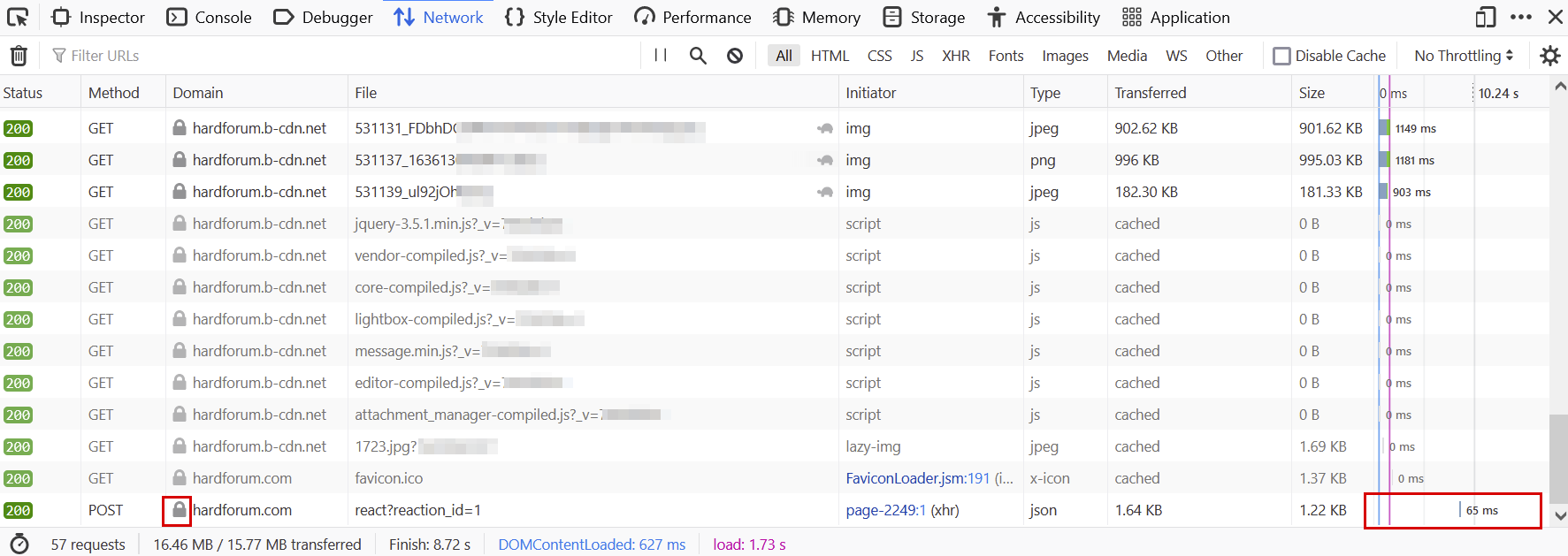Image resolution: width=1568 pixels, height=556 pixels.
Task: Open the DevTools three-dot options menu
Action: click(x=1521, y=17)
